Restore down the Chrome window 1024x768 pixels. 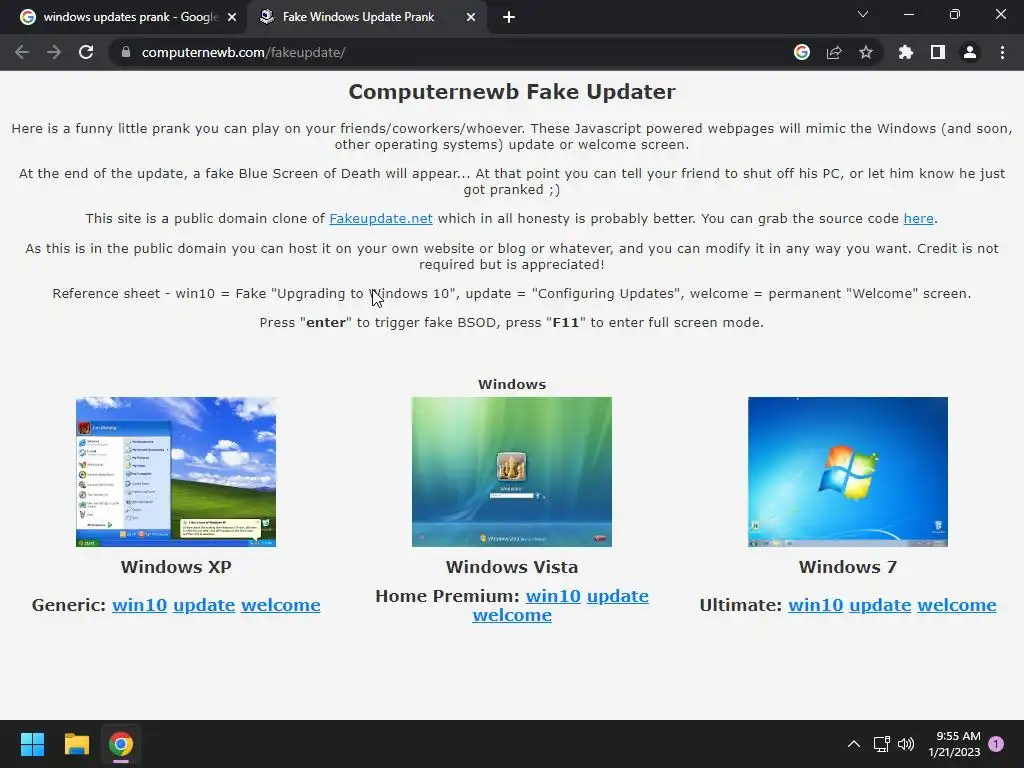955,14
